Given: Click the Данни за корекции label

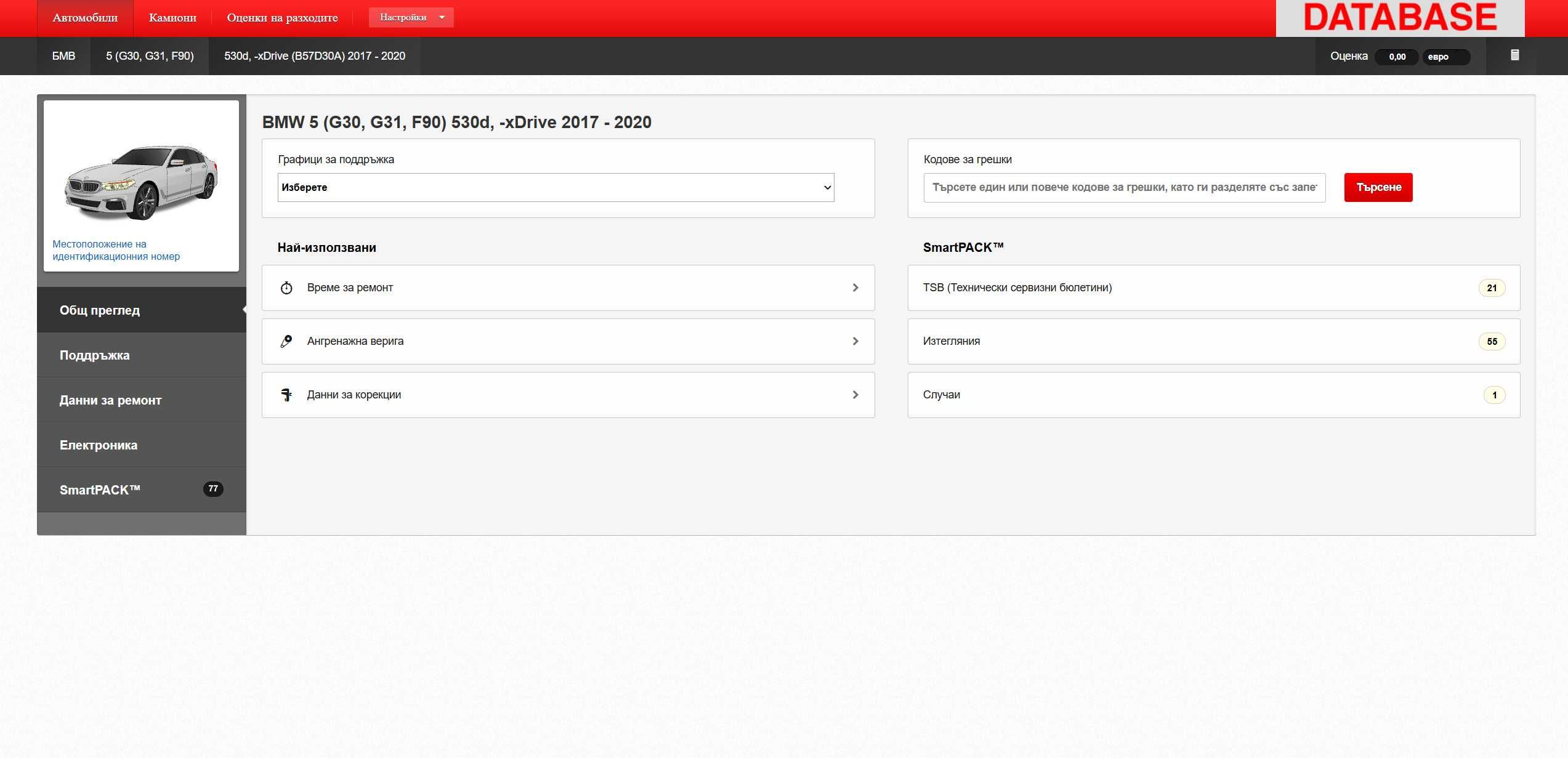Looking at the screenshot, I should coord(354,395).
